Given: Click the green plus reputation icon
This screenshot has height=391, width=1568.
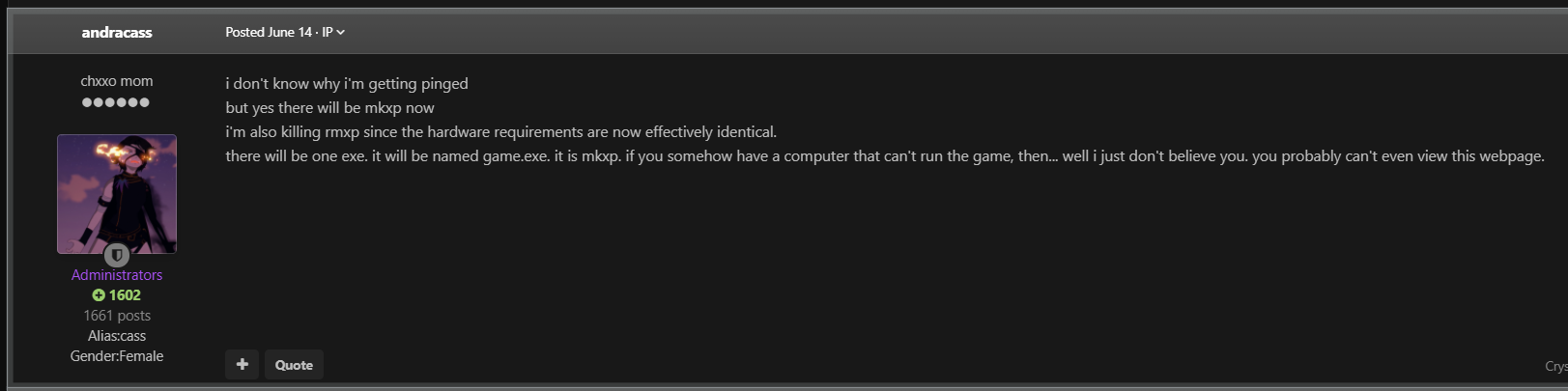Looking at the screenshot, I should [99, 295].
